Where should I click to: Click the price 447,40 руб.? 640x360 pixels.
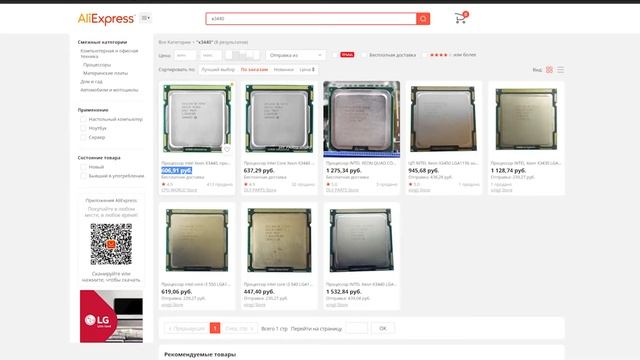(259, 292)
